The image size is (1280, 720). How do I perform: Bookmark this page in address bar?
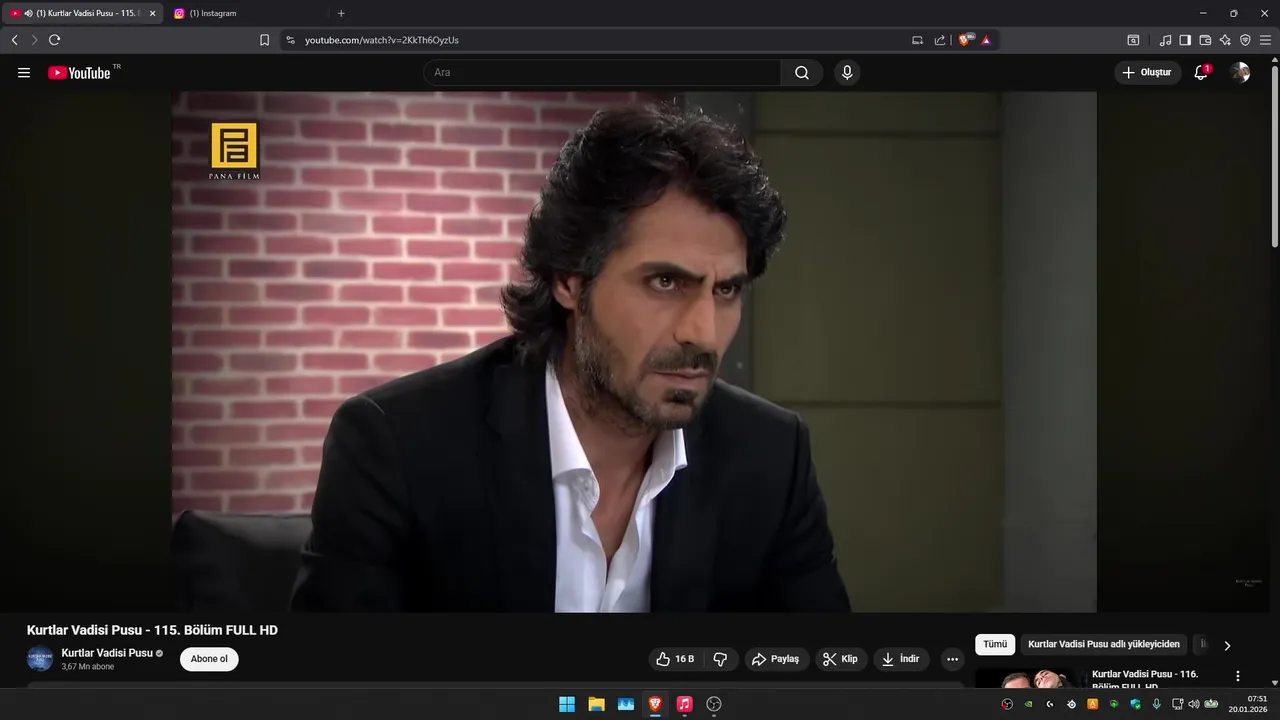point(264,40)
